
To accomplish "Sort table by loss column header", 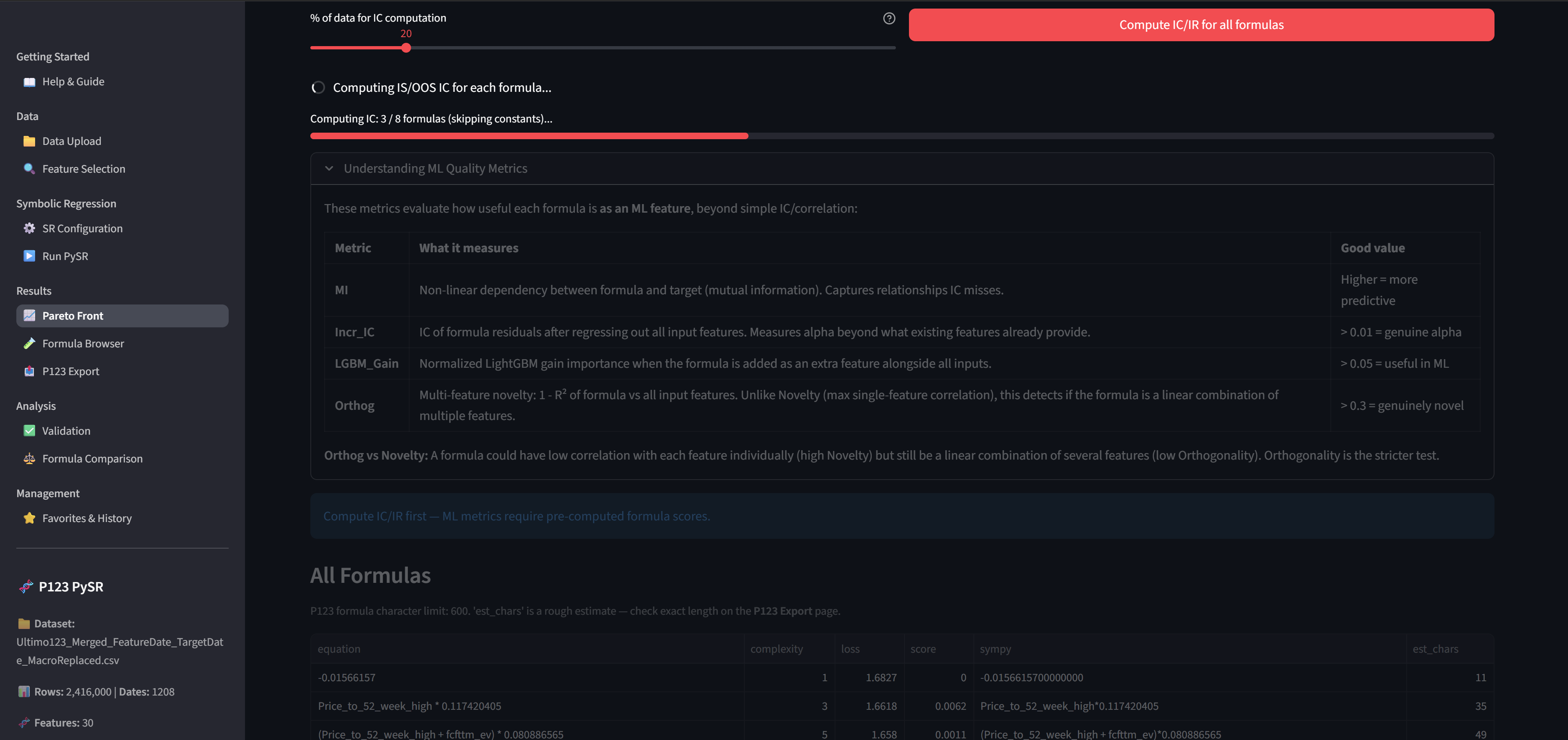I will coord(850,649).
